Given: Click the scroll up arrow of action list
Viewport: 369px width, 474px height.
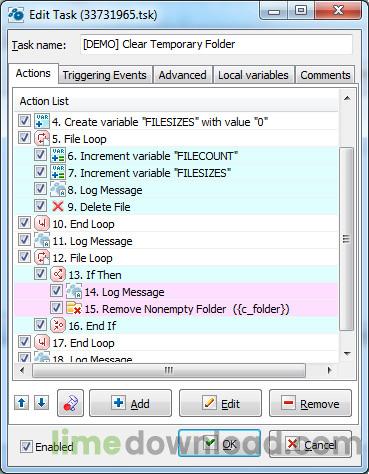Looking at the screenshot, I should [x=347, y=98].
